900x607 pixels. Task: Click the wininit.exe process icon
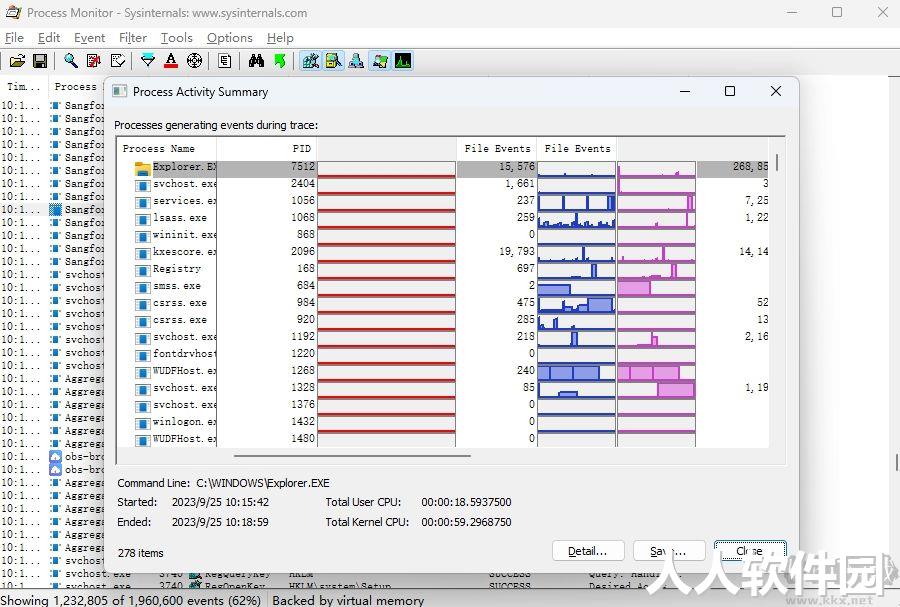point(142,236)
